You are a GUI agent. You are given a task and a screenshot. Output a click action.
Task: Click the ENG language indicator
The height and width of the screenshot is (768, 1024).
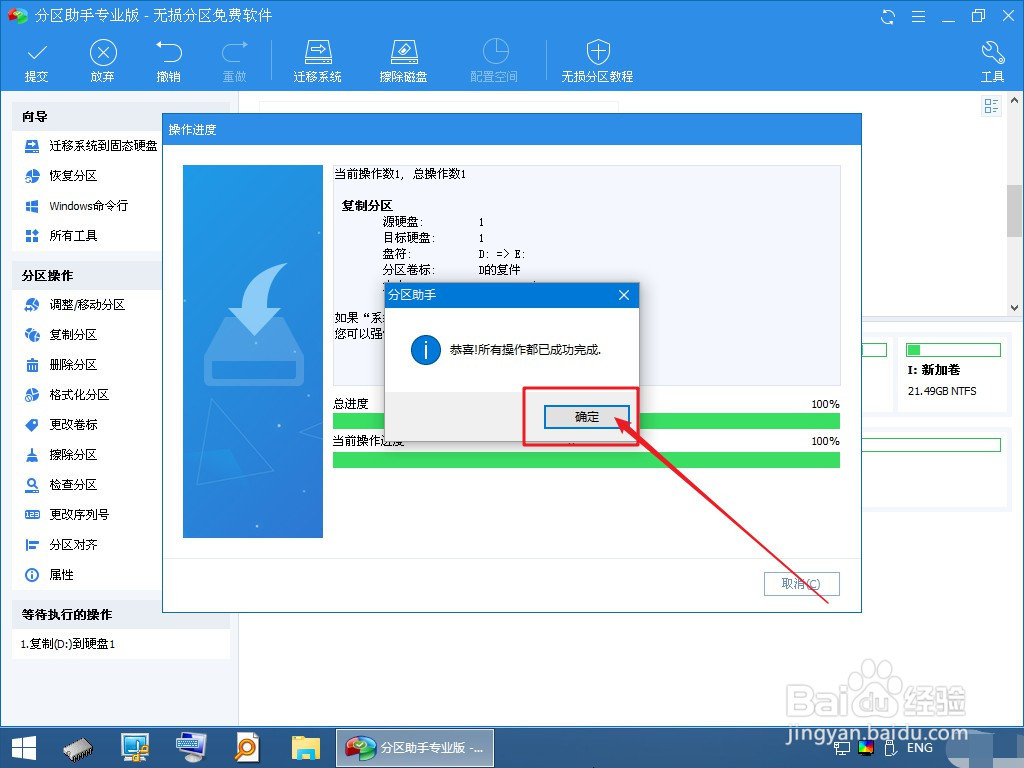[x=920, y=748]
